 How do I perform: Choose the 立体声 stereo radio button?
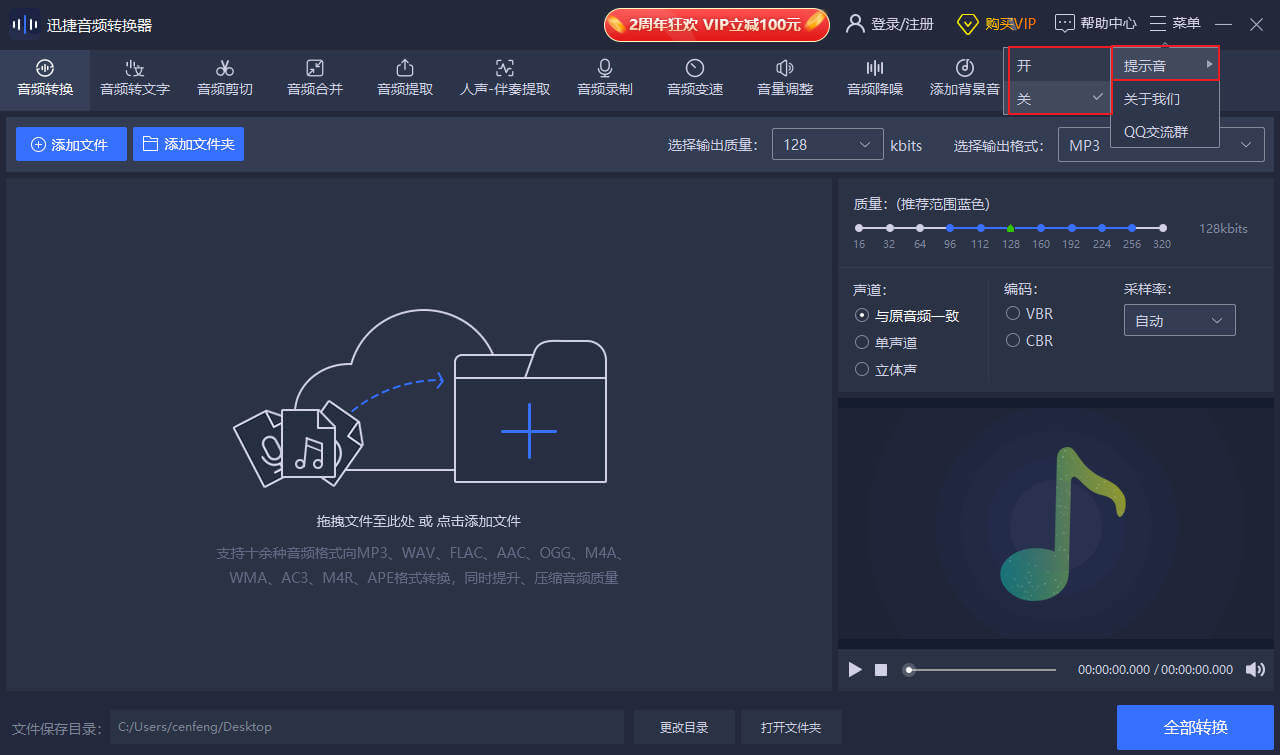pos(862,370)
